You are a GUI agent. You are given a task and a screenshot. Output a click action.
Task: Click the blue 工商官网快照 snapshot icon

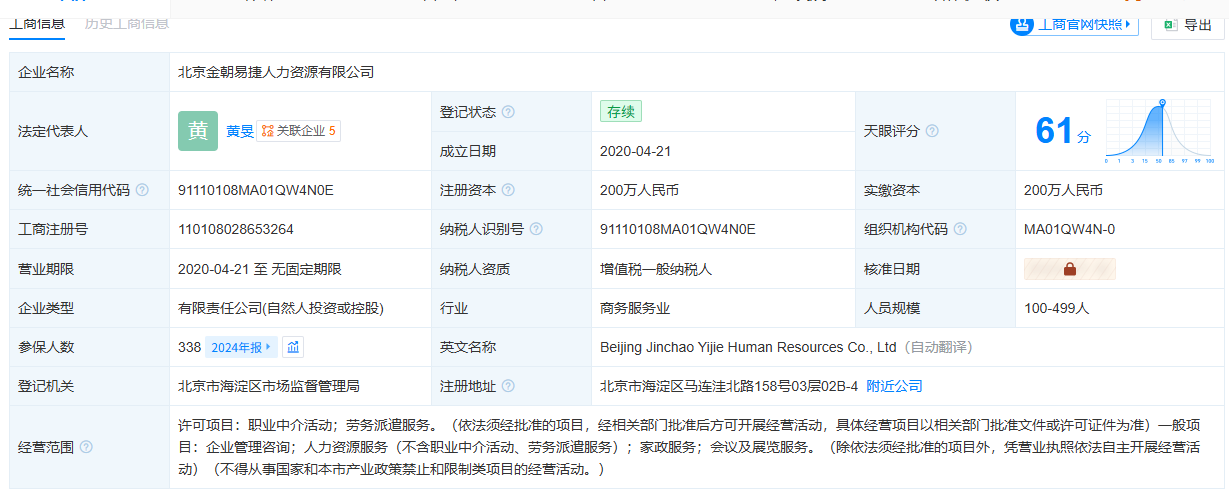coord(1022,25)
